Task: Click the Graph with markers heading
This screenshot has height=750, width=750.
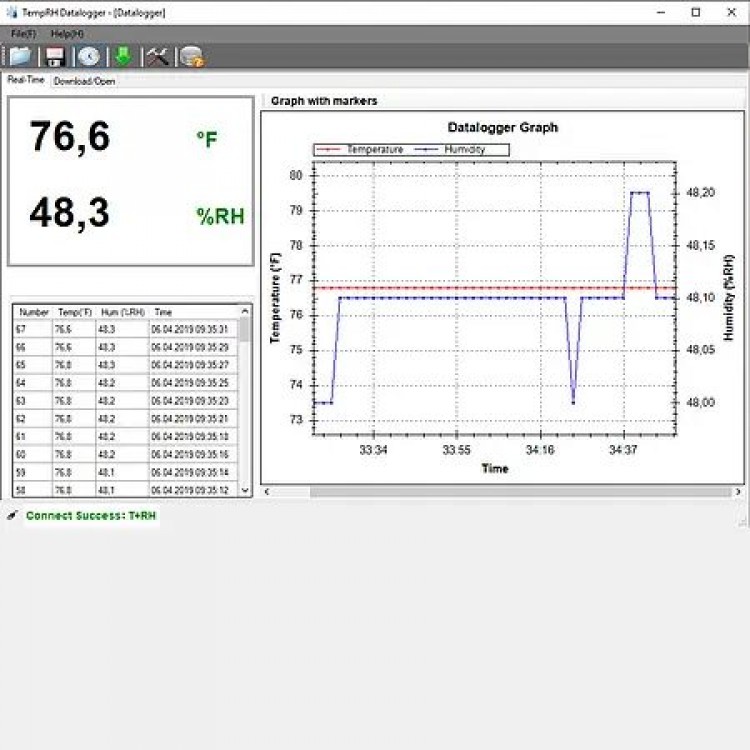Action: pyautogui.click(x=324, y=101)
